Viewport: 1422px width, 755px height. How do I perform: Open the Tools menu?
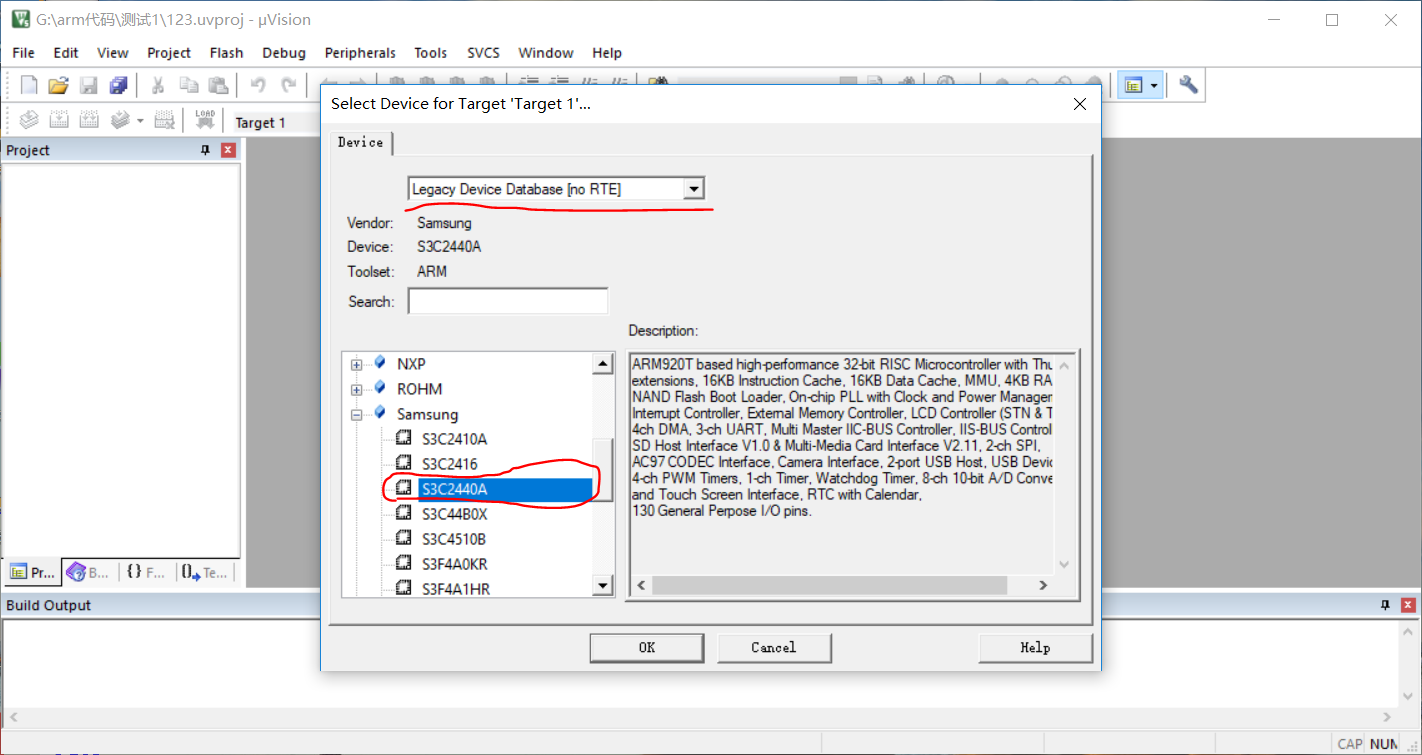click(431, 53)
